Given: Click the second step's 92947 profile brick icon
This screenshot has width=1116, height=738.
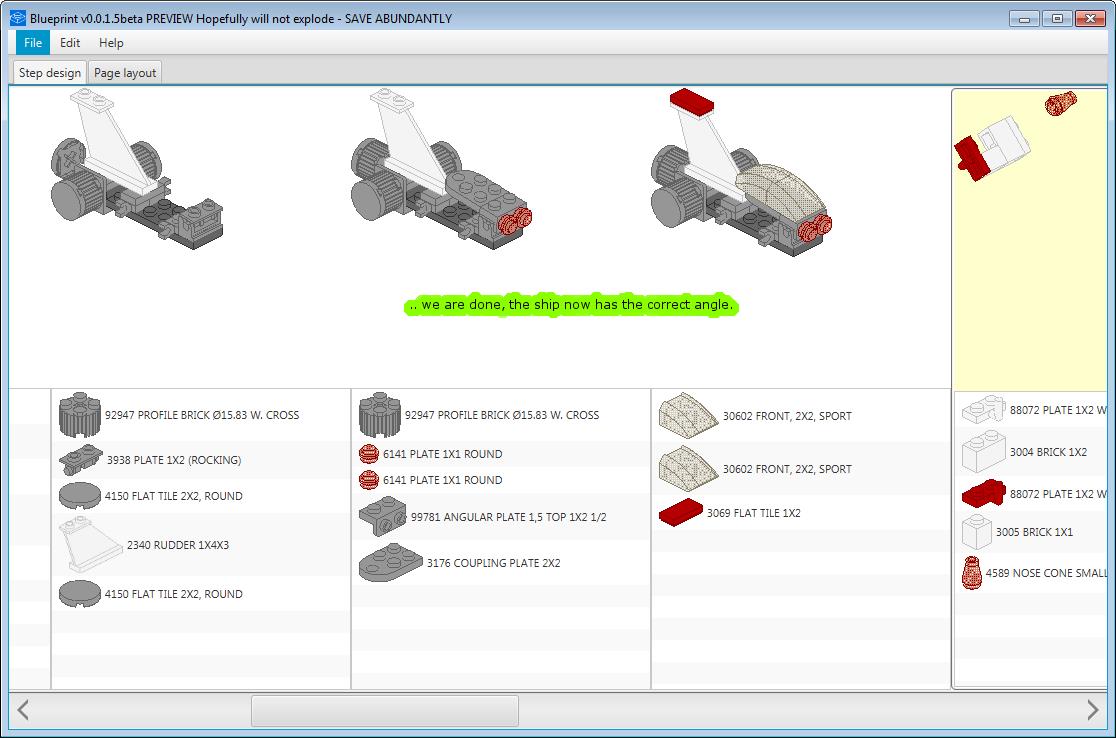Looking at the screenshot, I should (x=380, y=415).
